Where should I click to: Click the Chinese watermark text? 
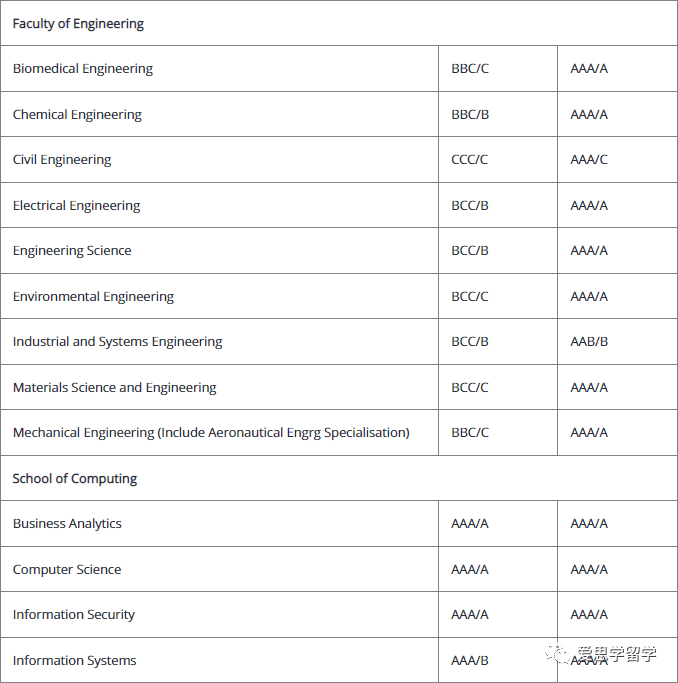click(x=617, y=654)
